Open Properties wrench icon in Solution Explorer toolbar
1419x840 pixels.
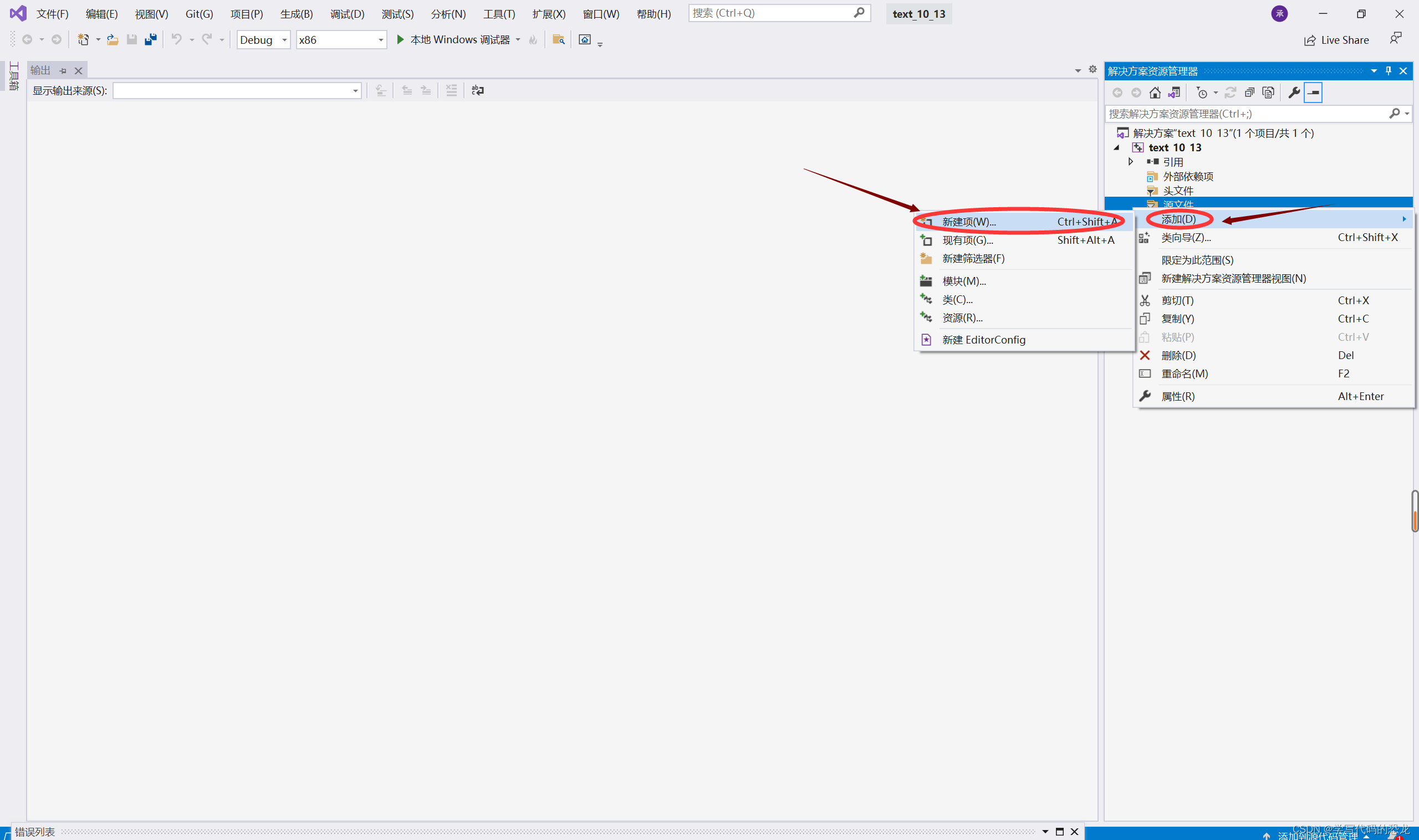click(x=1293, y=93)
